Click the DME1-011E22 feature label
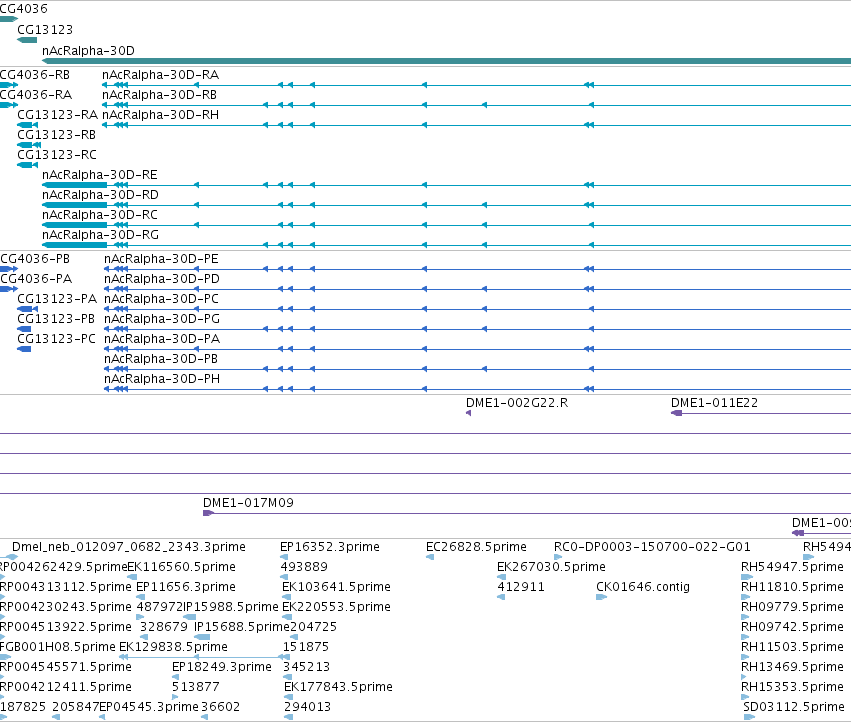The image size is (851, 722). 714,403
